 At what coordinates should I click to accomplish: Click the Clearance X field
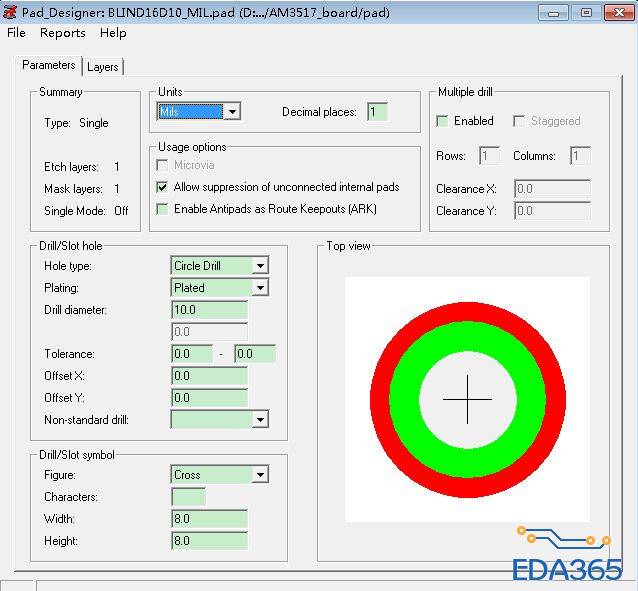coord(552,189)
